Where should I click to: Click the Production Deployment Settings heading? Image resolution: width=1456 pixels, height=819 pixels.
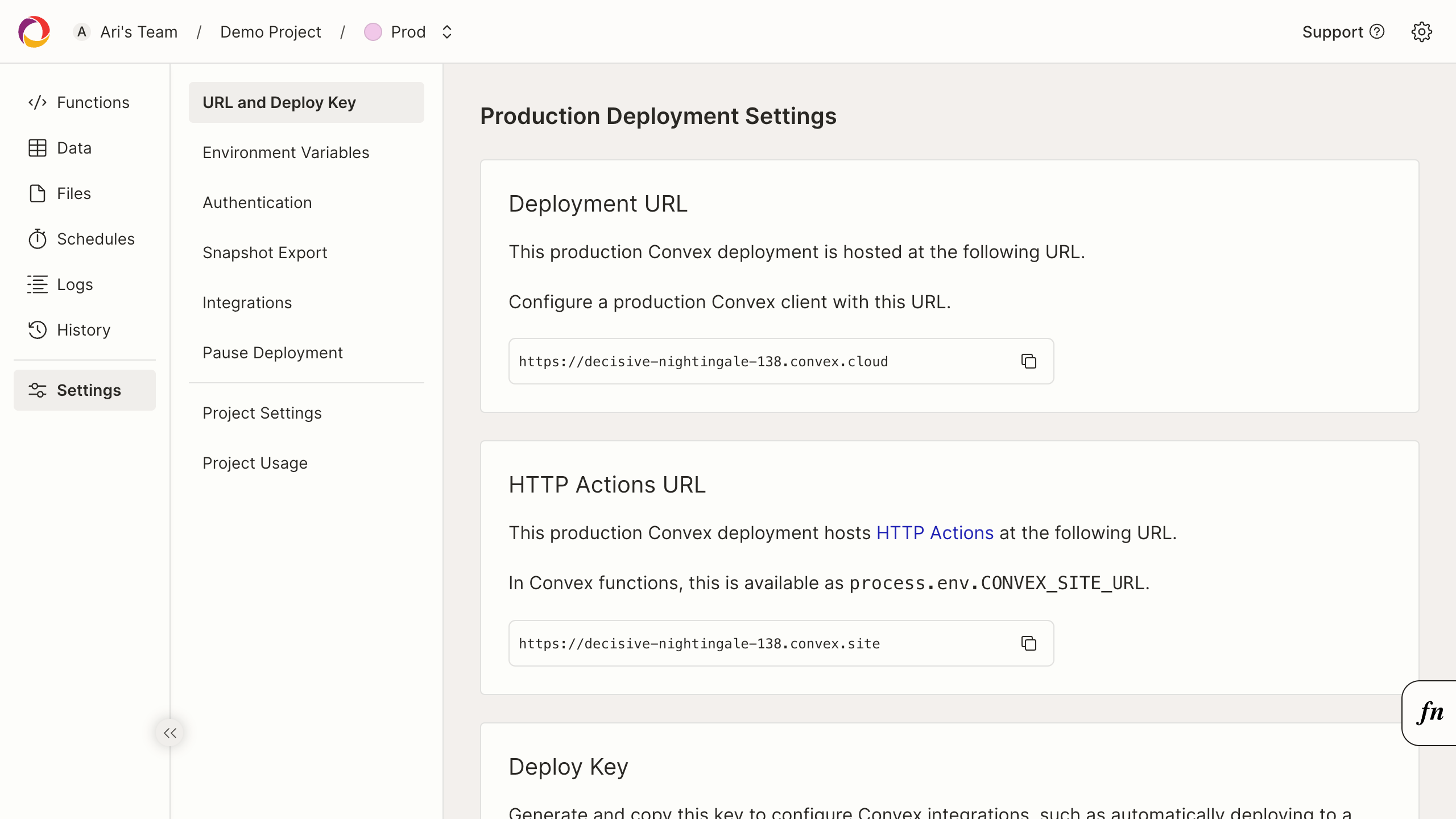pos(658,116)
